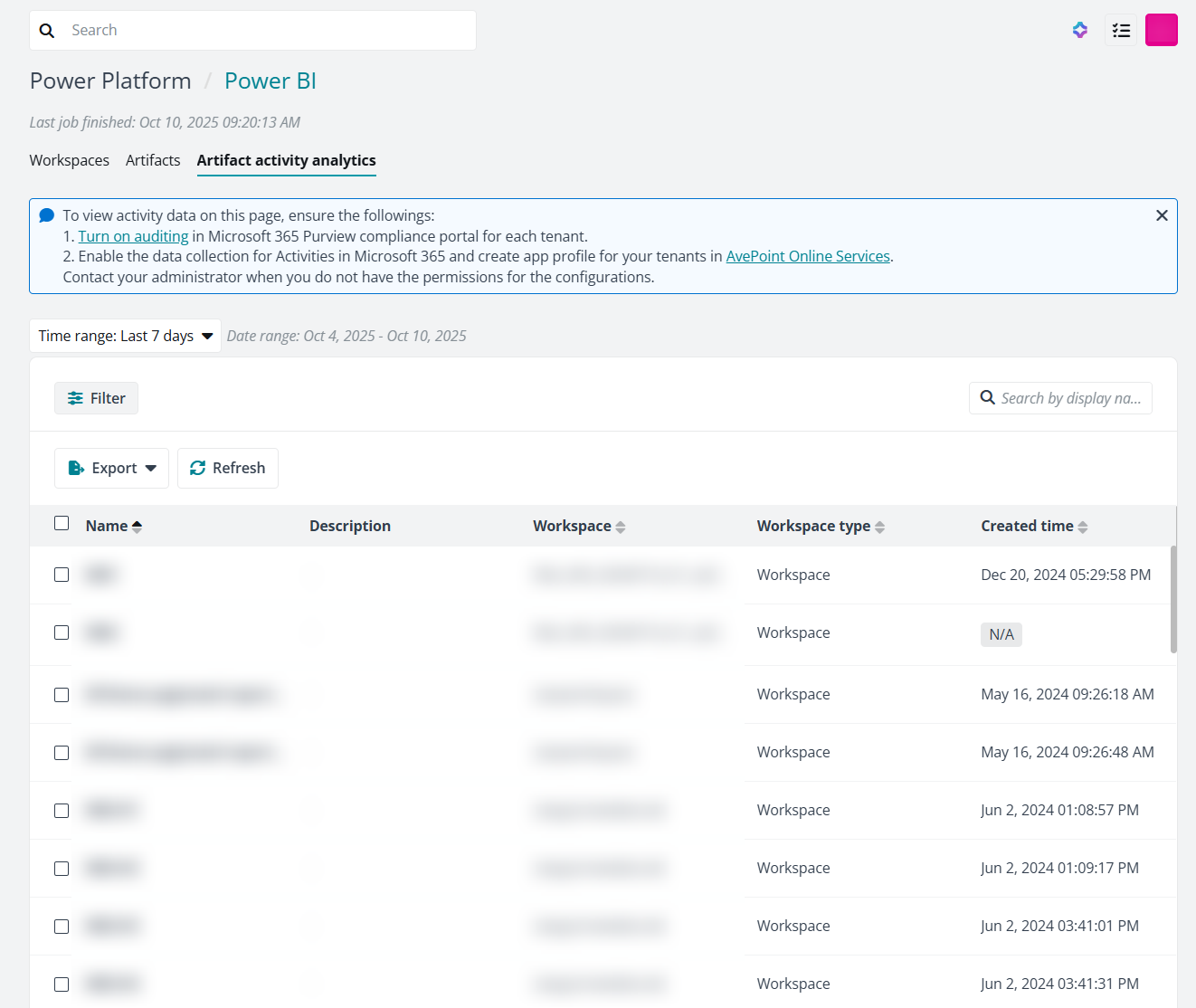Open the task list icon in top bar
Viewport: 1196px width, 1008px height.
[1120, 30]
